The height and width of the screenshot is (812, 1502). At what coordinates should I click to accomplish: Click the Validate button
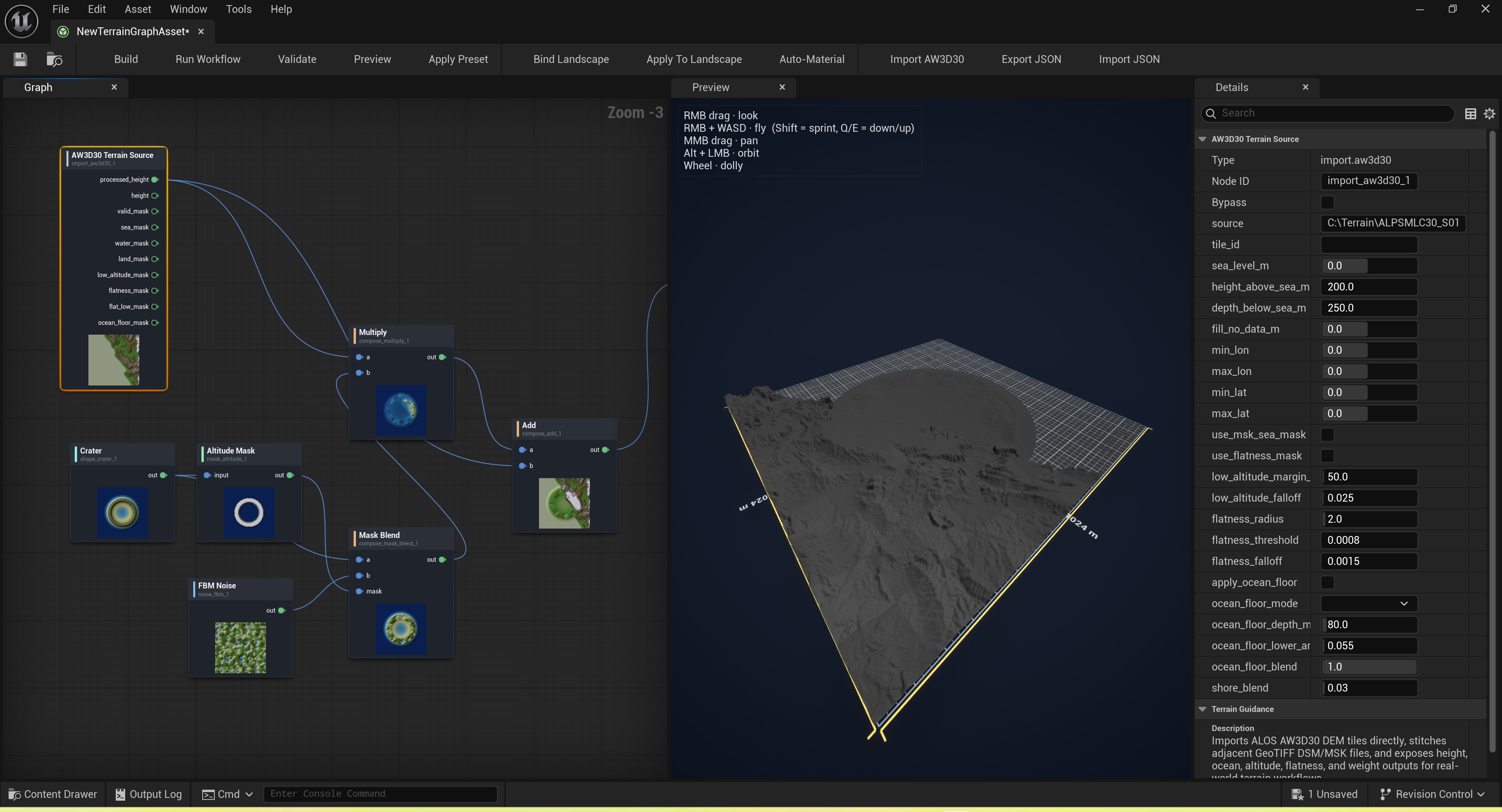pyautogui.click(x=297, y=59)
